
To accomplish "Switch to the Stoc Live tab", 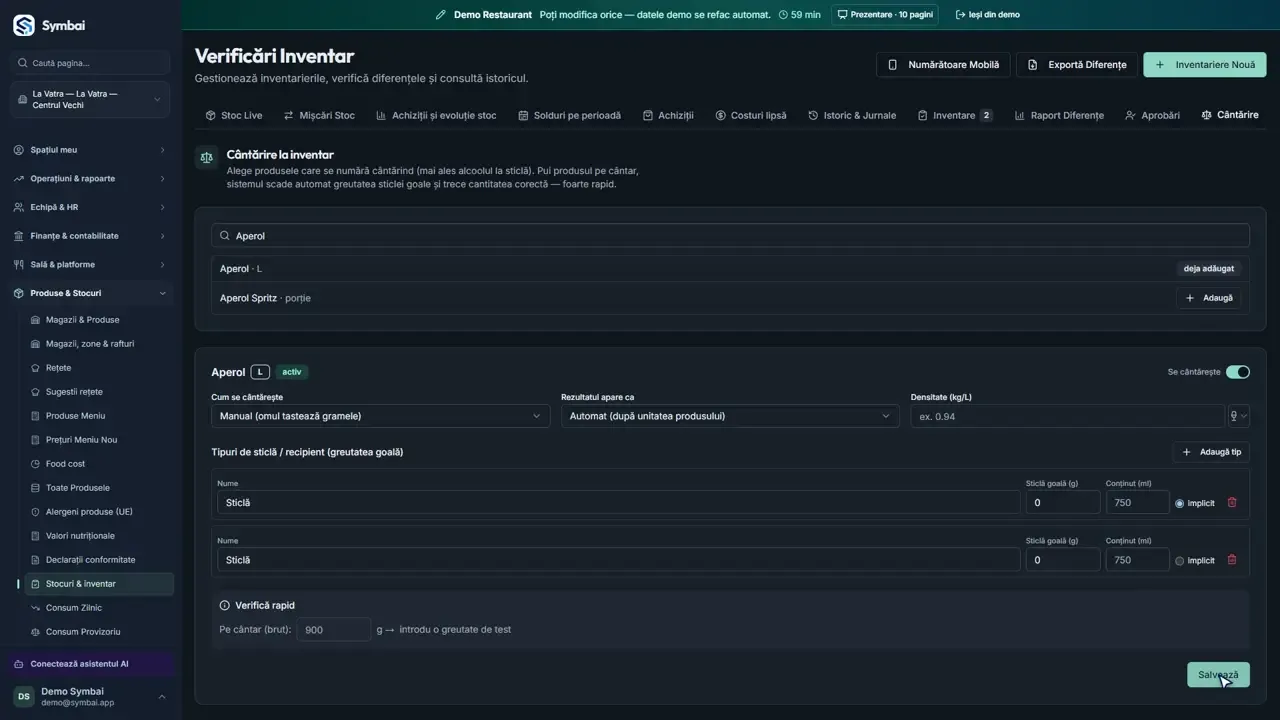I will [x=233, y=115].
